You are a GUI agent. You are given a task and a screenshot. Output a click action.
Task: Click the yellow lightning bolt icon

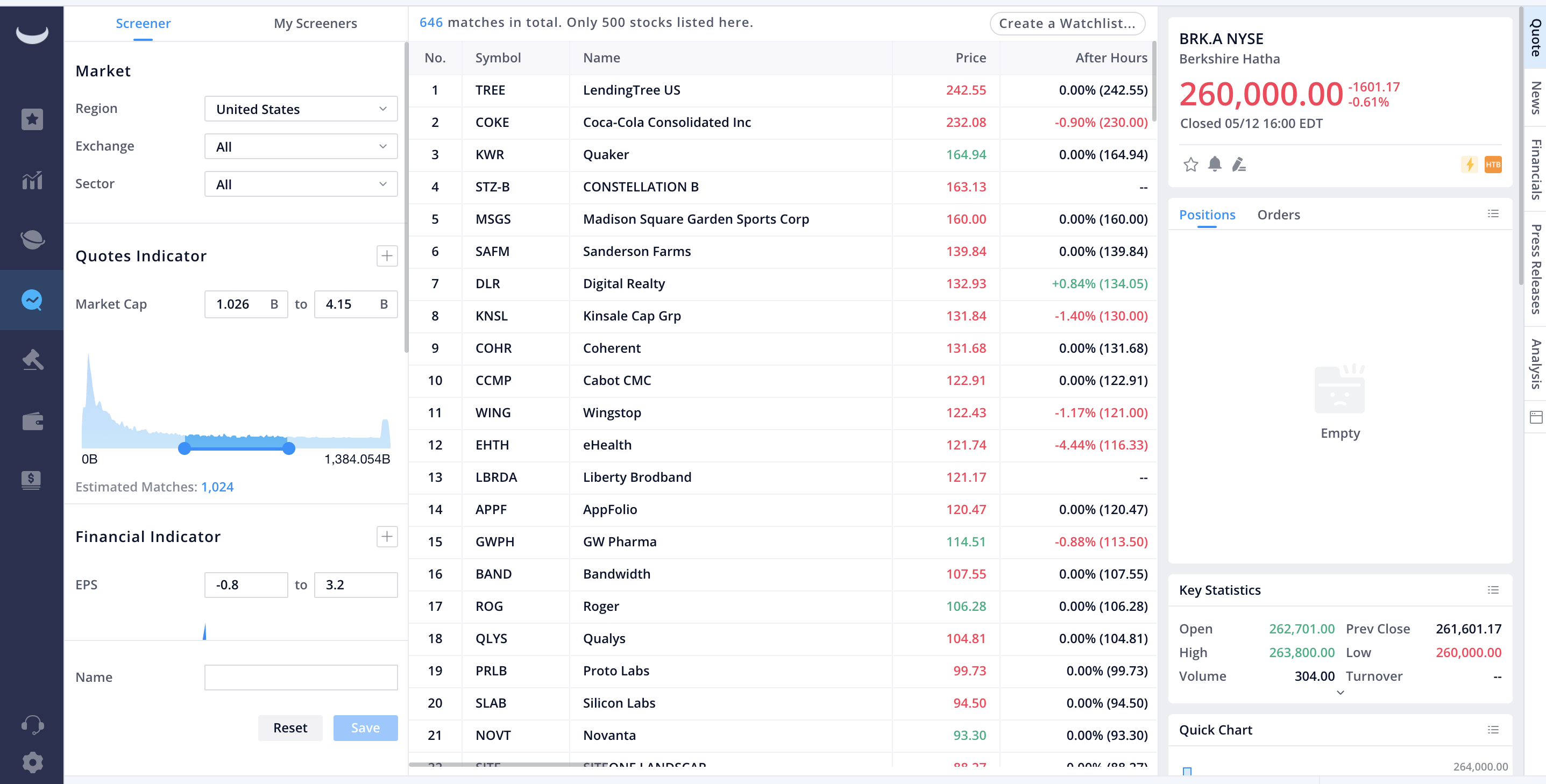tap(1469, 165)
